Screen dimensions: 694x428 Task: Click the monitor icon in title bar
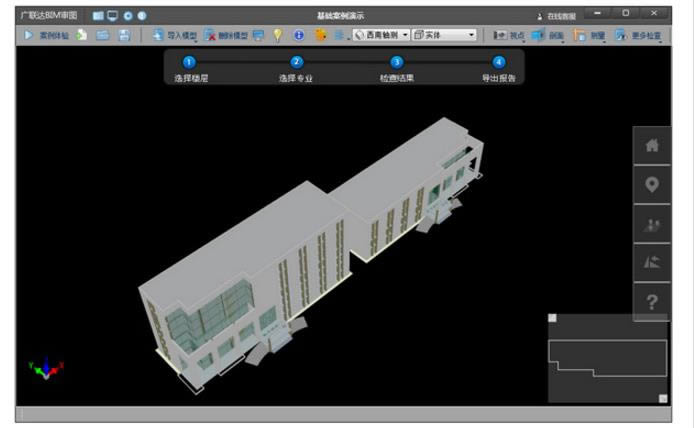click(x=112, y=16)
